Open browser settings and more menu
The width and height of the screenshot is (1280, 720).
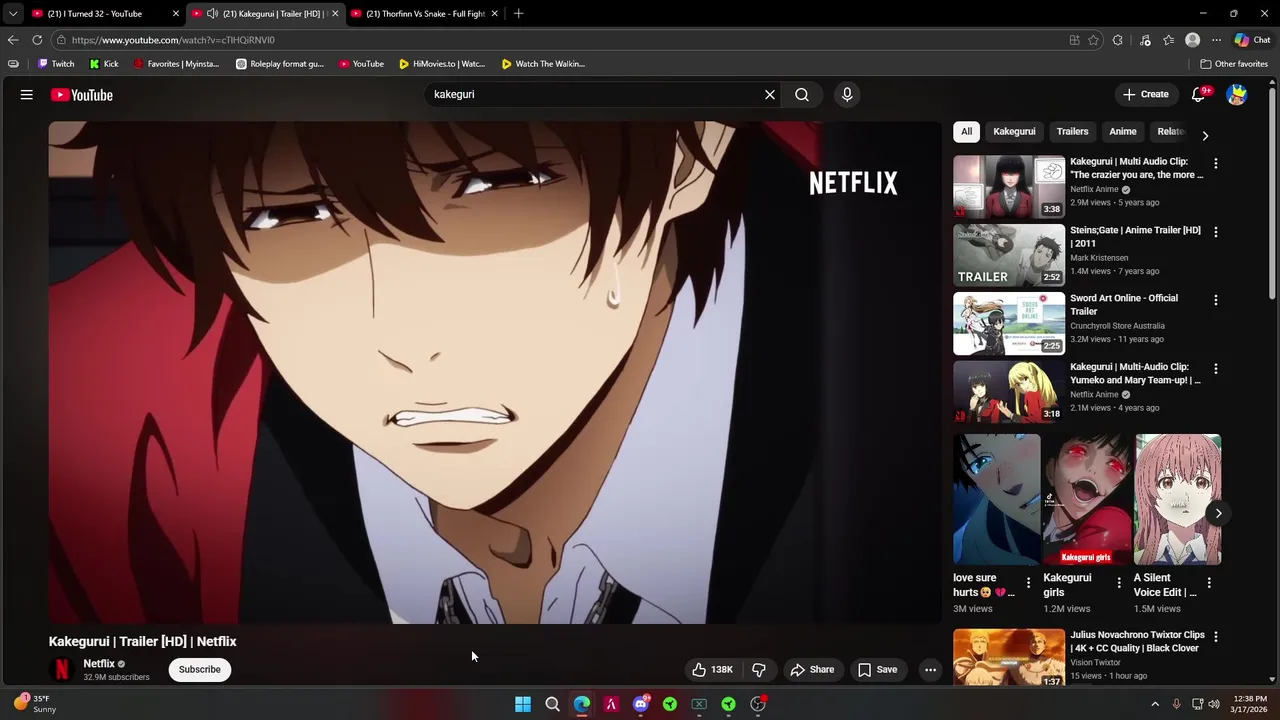pyautogui.click(x=1216, y=40)
